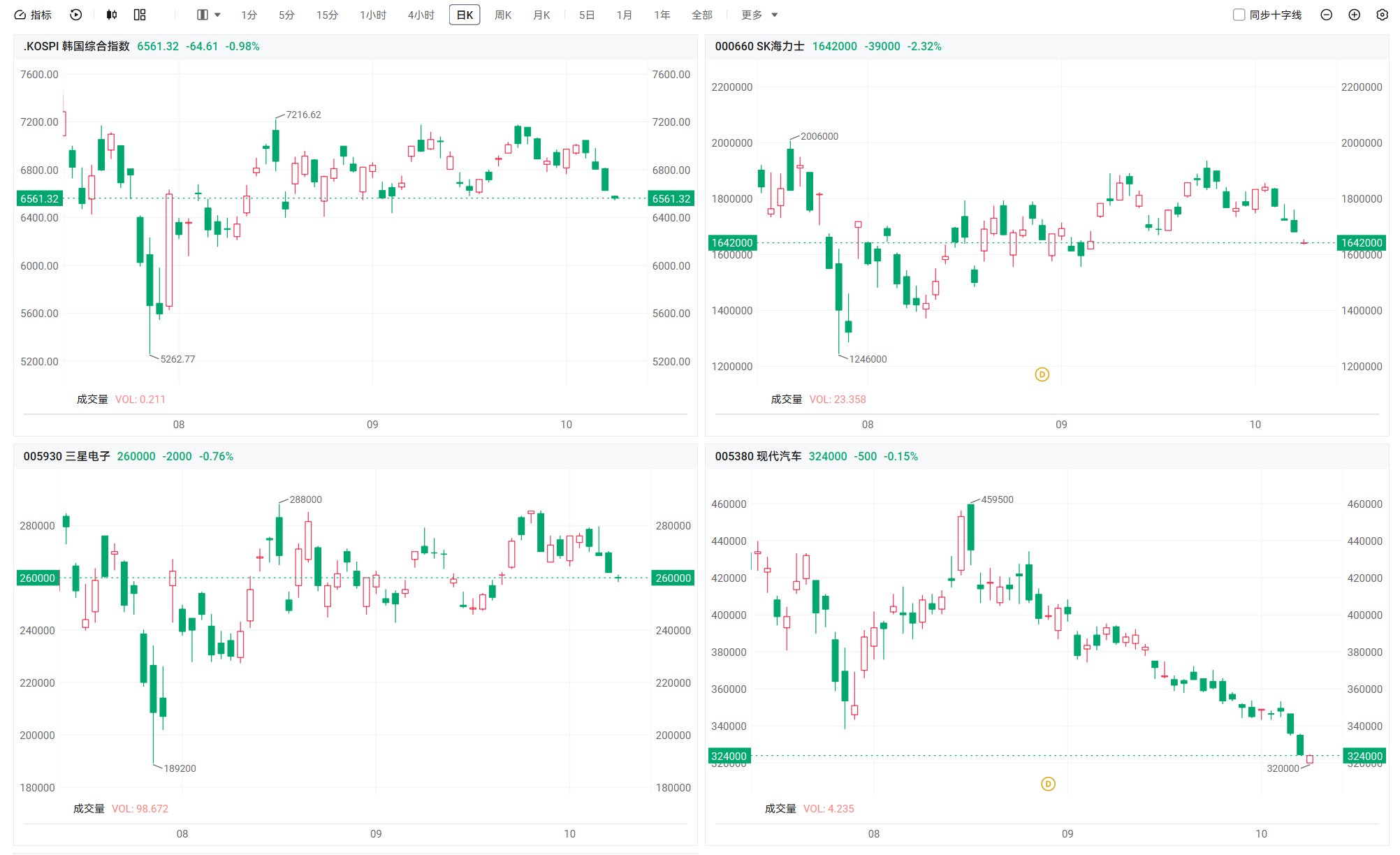Click the 2006000 high label on SK海力士

tap(819, 136)
